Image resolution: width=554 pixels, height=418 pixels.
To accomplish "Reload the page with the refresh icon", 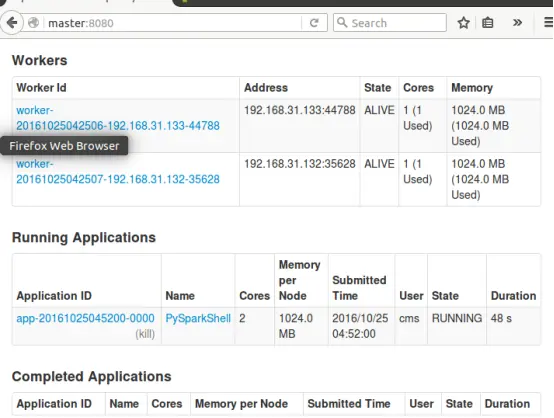I will tap(314, 23).
